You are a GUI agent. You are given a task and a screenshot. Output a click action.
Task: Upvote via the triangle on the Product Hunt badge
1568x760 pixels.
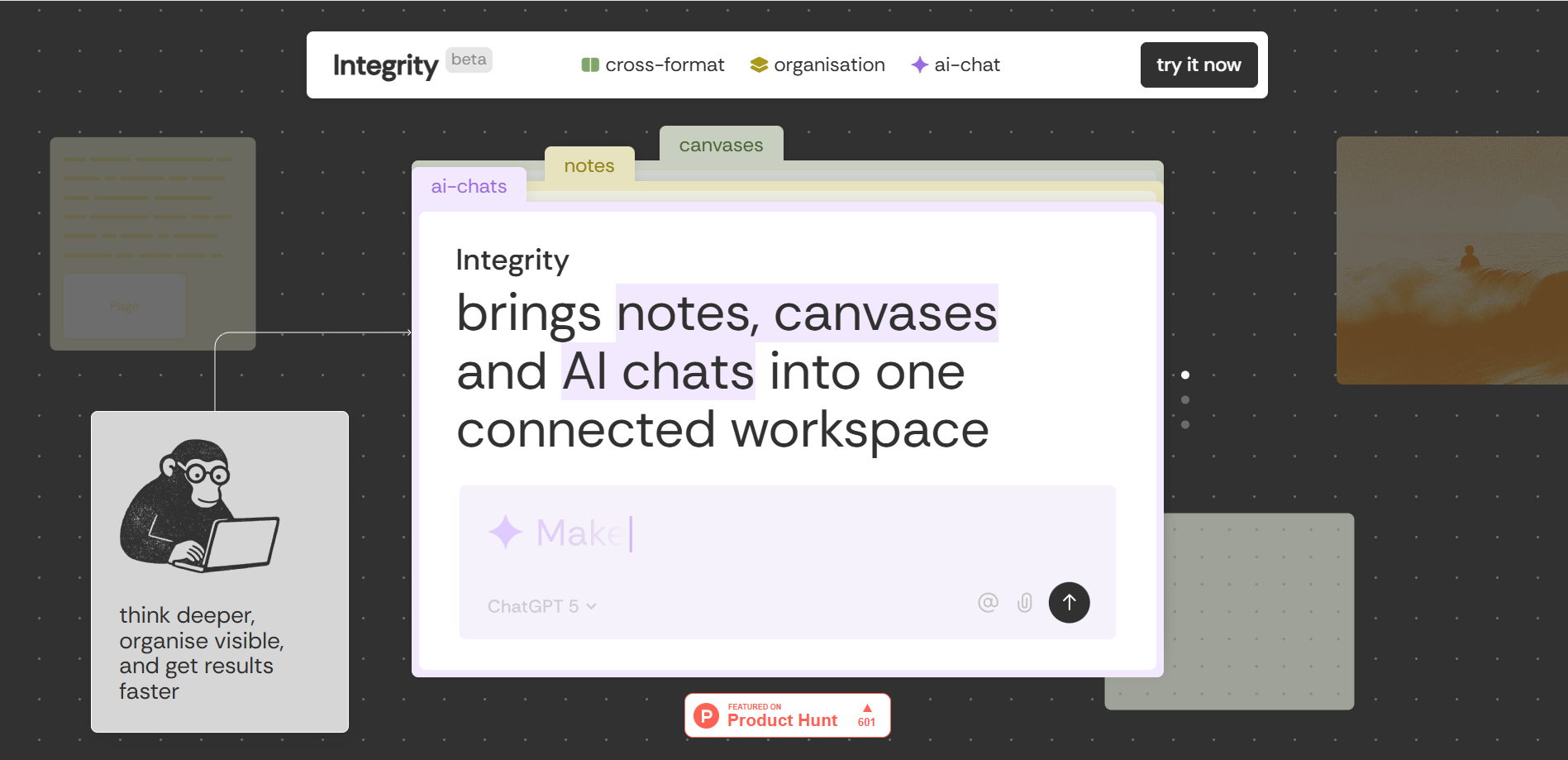(867, 708)
